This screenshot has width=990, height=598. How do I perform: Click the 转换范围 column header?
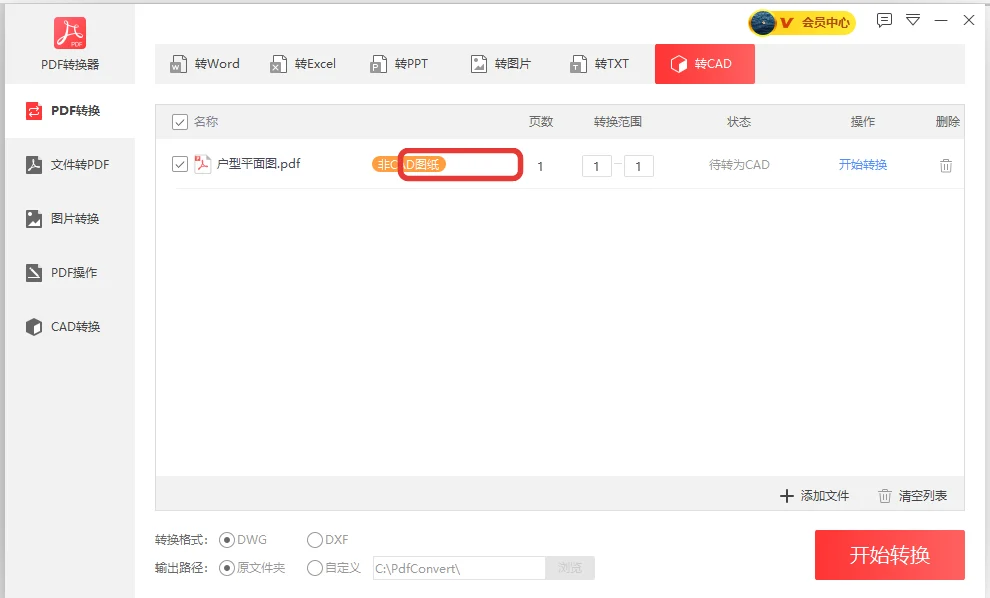click(x=617, y=122)
